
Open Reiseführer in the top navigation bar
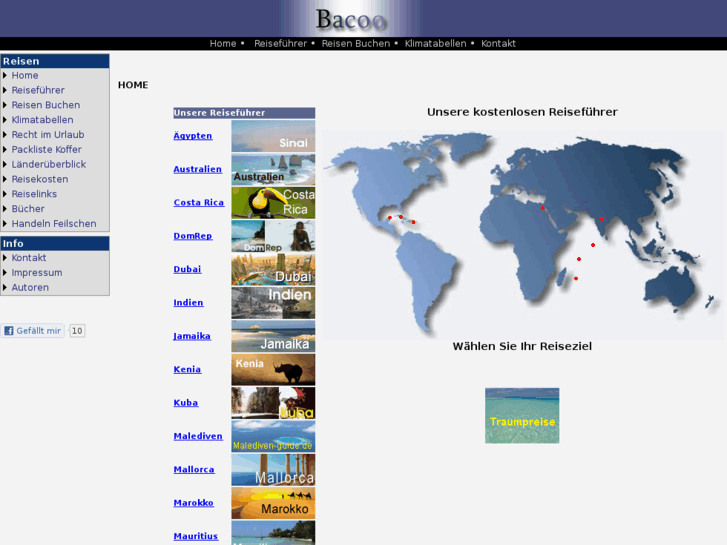(x=280, y=44)
